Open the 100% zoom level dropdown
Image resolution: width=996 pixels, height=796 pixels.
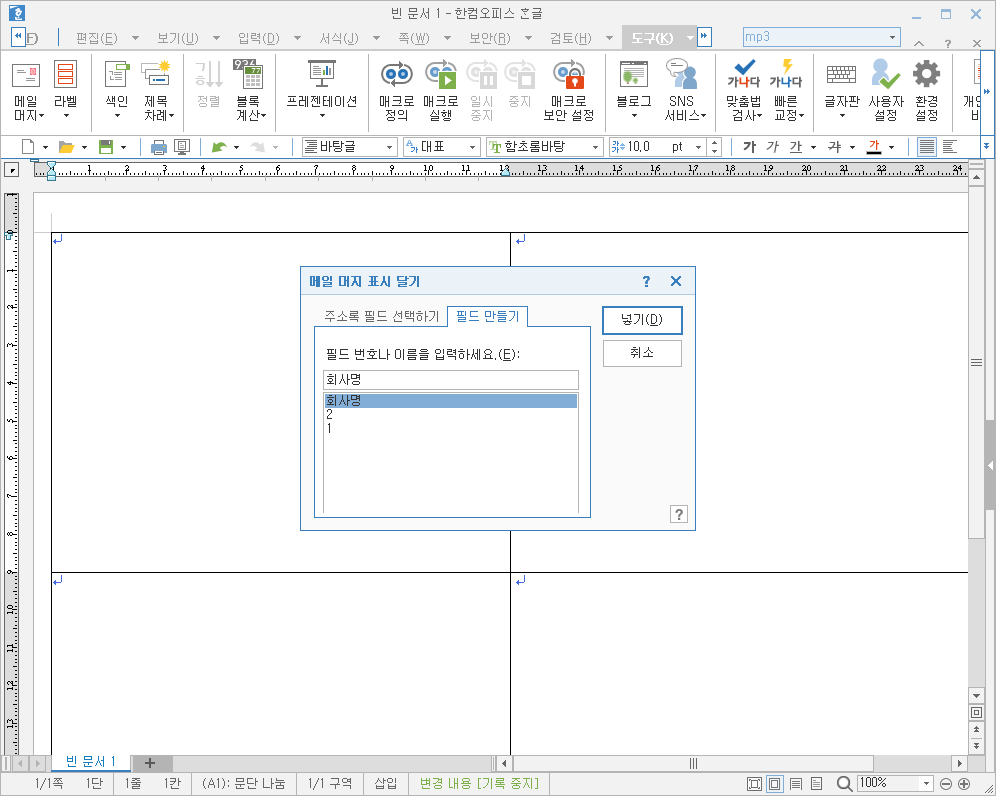tap(927, 783)
